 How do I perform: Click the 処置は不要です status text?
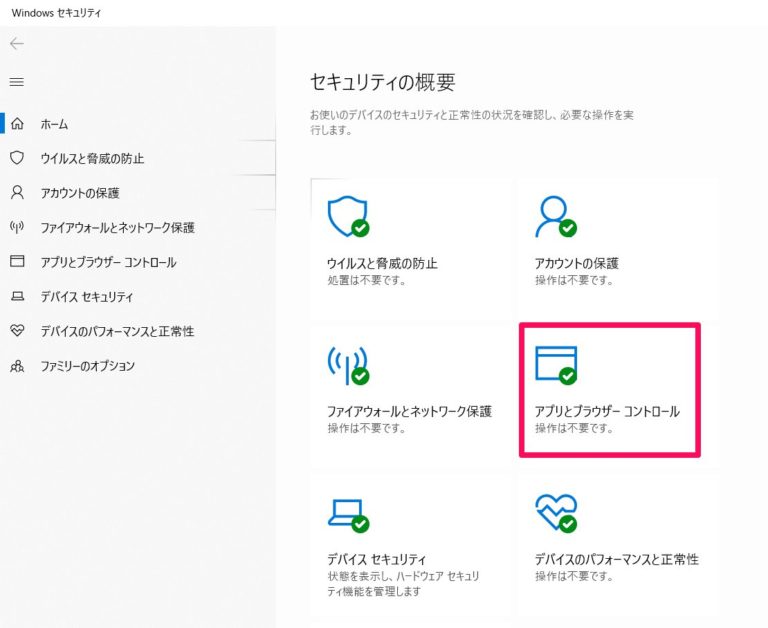click(x=366, y=281)
